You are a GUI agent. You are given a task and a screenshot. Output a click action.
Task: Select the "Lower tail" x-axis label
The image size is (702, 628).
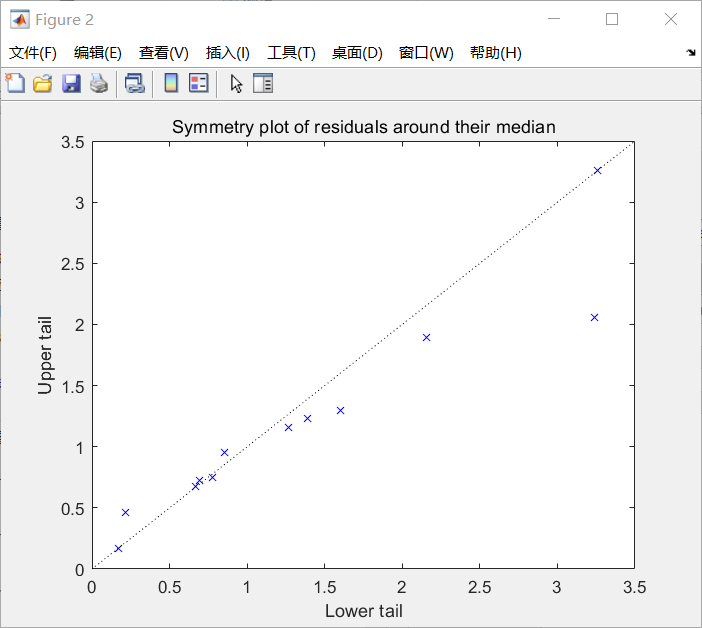363,611
